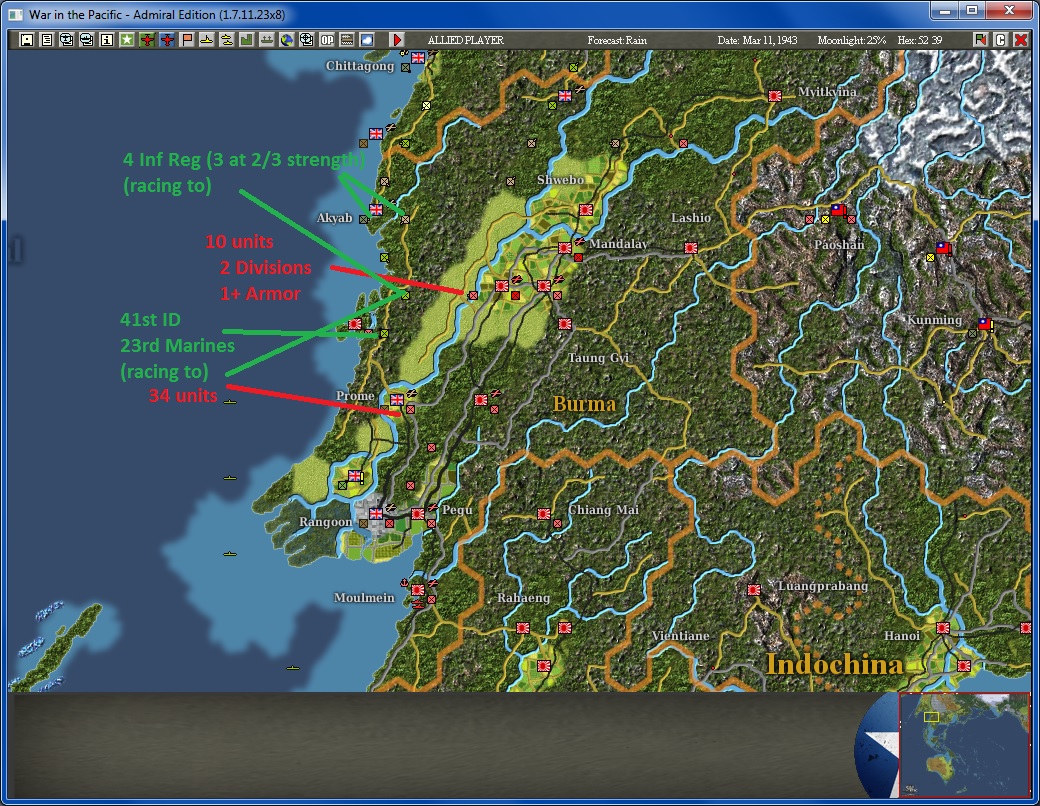Open the green factory industry icon

click(246, 40)
